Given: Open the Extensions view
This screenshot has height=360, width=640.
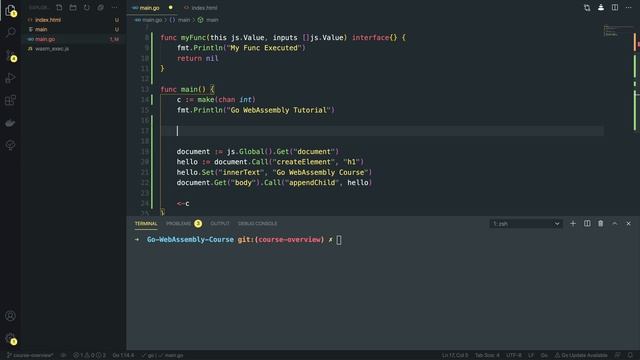Looking at the screenshot, I should [x=10, y=100].
